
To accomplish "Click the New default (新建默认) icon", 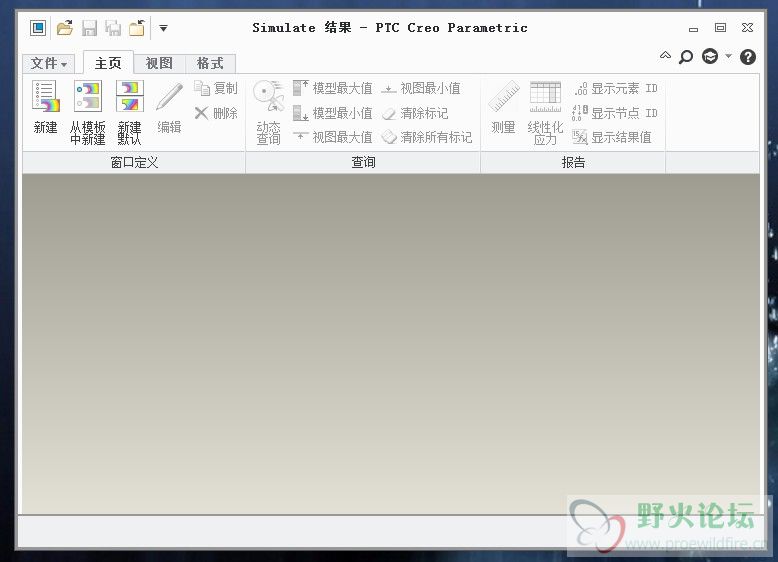I will click(130, 97).
